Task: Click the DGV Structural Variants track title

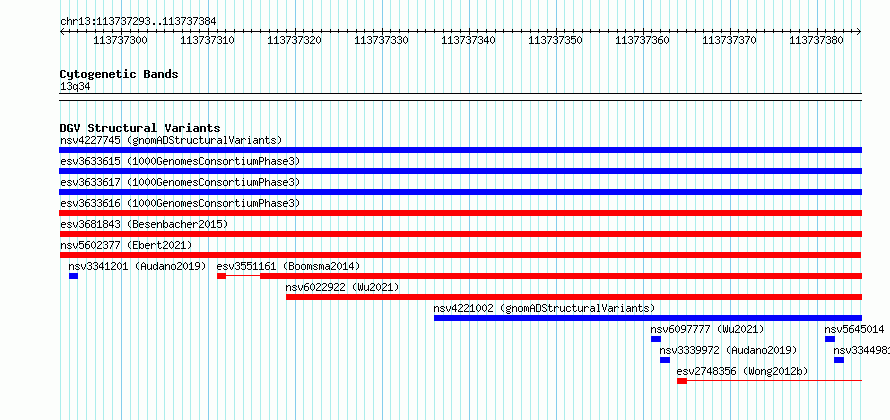Action: click(140, 128)
